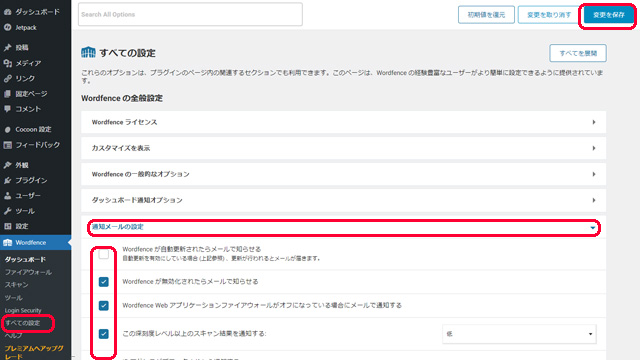This screenshot has height=360, width=640.
Task: Click the すべてを展開 button
Action: tap(578, 53)
